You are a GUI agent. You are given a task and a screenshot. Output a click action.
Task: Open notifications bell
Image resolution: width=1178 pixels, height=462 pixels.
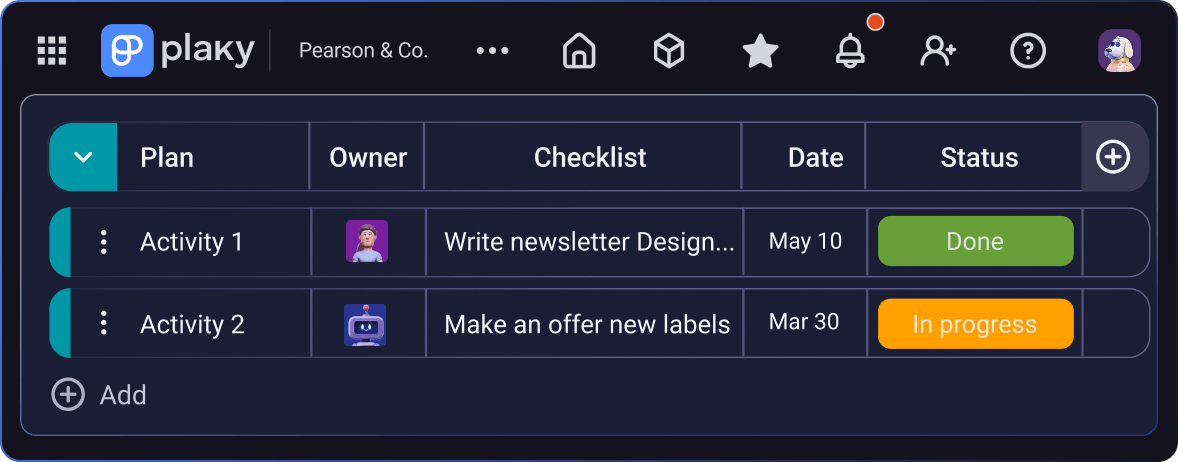pyautogui.click(x=850, y=51)
